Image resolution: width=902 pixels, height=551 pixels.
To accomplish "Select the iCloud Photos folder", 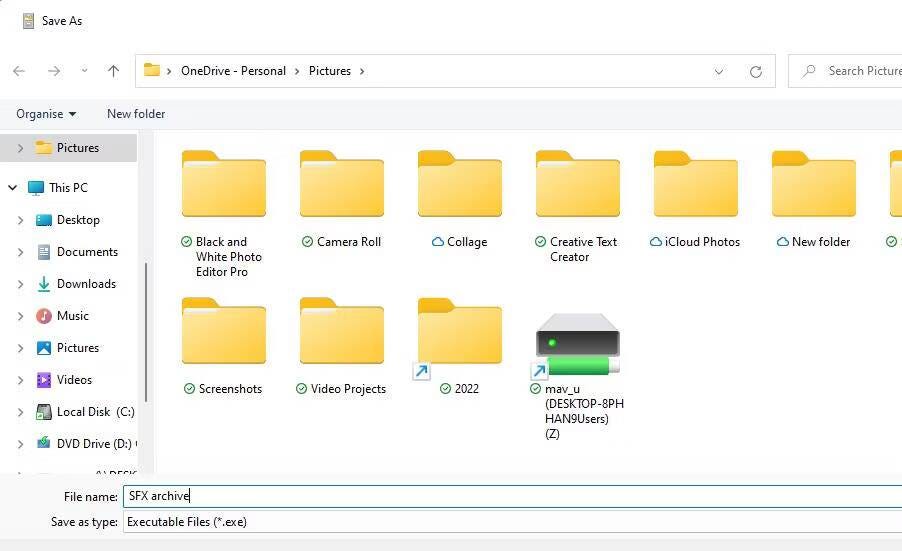I will coord(695,199).
